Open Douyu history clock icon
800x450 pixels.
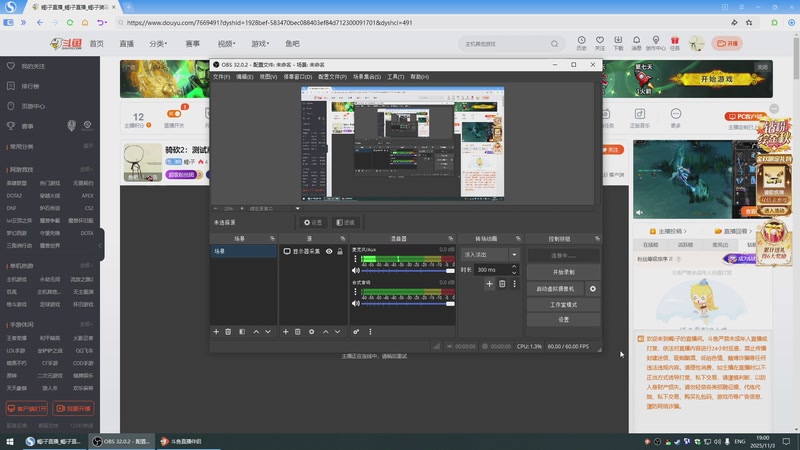pyautogui.click(x=582, y=43)
